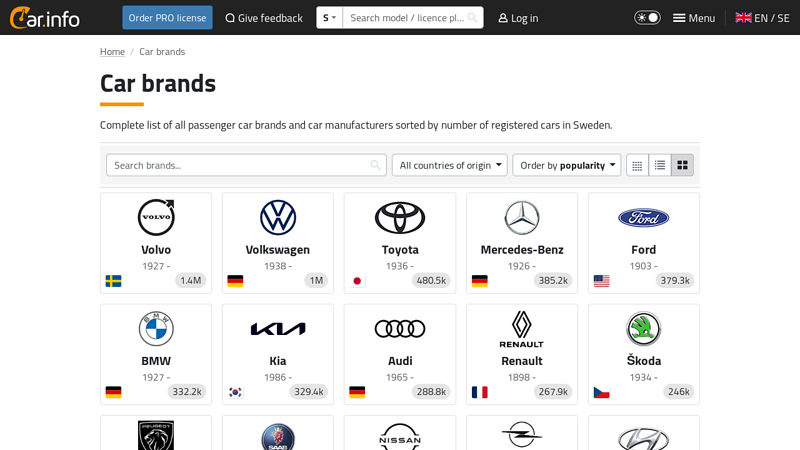Click the 288.8k badge on Audi
Image resolution: width=800 pixels, height=450 pixels.
tap(431, 392)
